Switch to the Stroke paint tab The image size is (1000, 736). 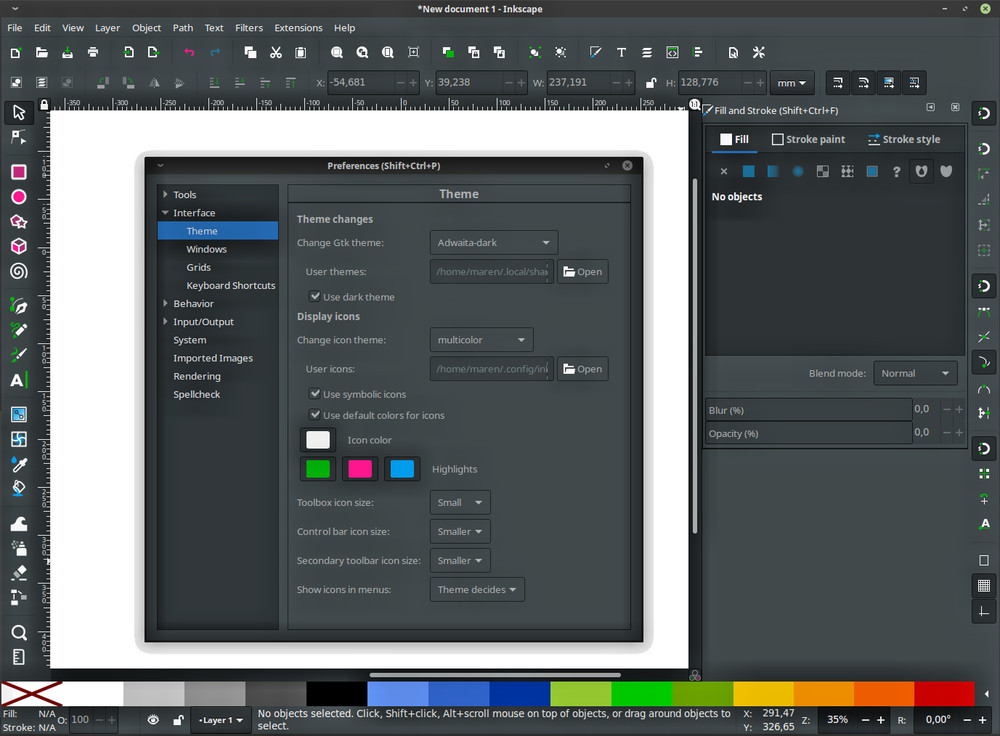(x=808, y=139)
